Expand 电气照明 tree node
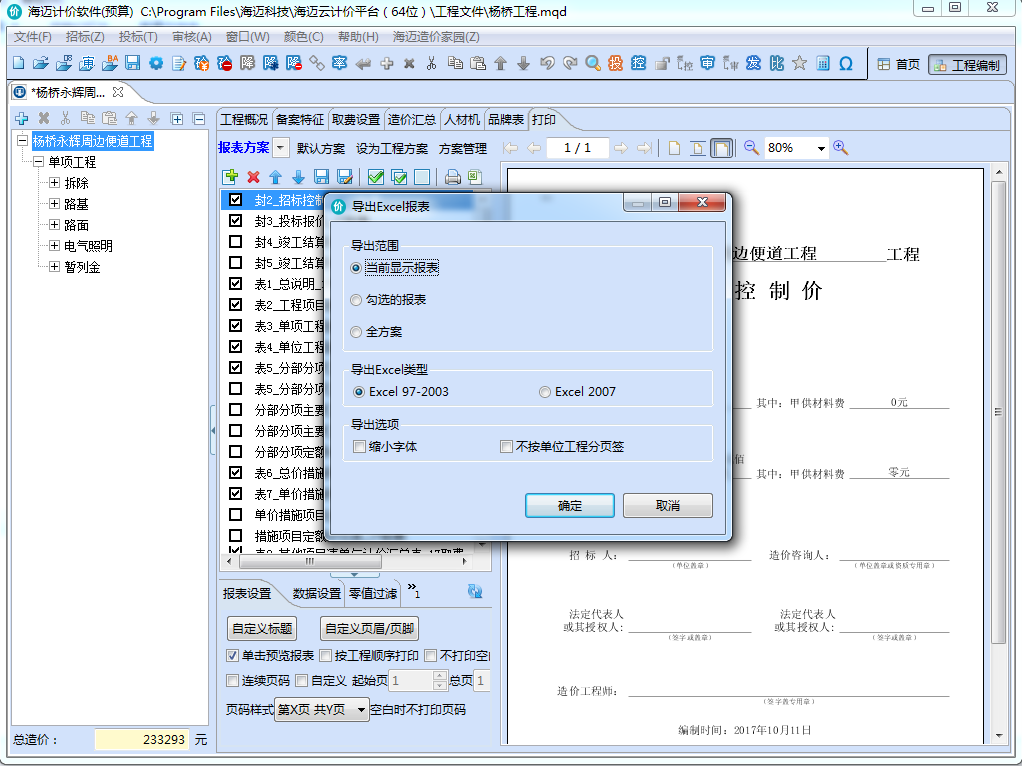 [x=55, y=246]
